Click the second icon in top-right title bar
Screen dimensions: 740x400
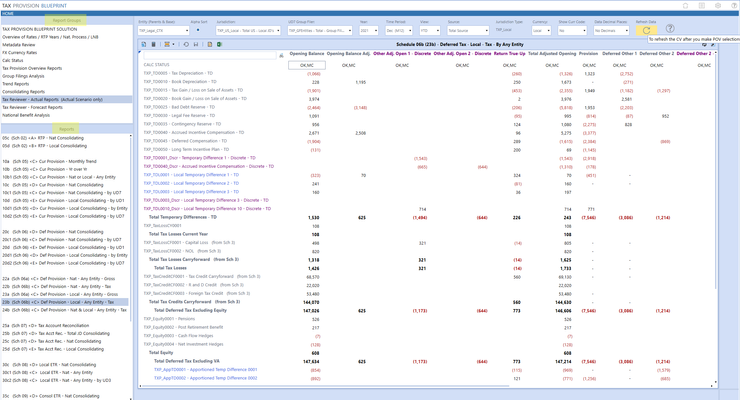coord(702,6)
